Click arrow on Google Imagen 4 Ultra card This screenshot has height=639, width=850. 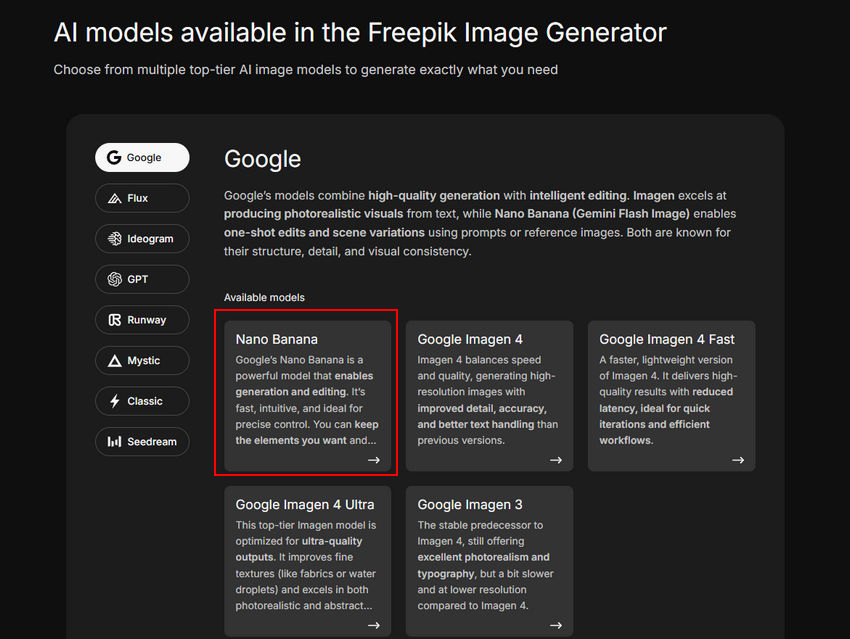[373, 625]
